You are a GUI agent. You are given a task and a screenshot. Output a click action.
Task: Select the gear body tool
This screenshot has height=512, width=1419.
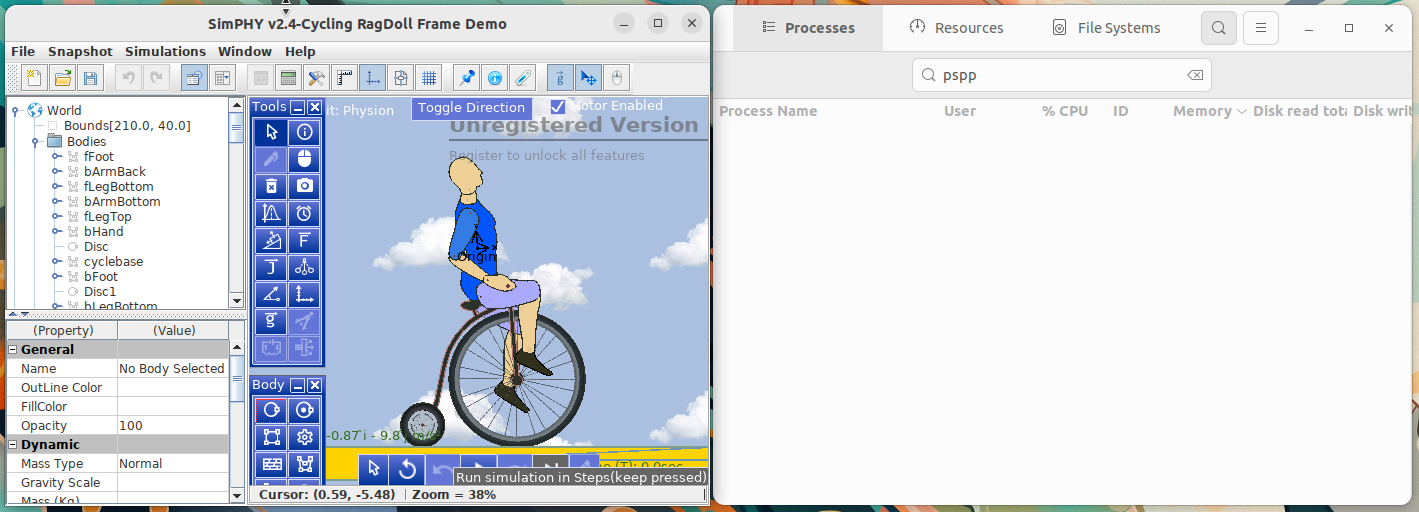(x=305, y=437)
